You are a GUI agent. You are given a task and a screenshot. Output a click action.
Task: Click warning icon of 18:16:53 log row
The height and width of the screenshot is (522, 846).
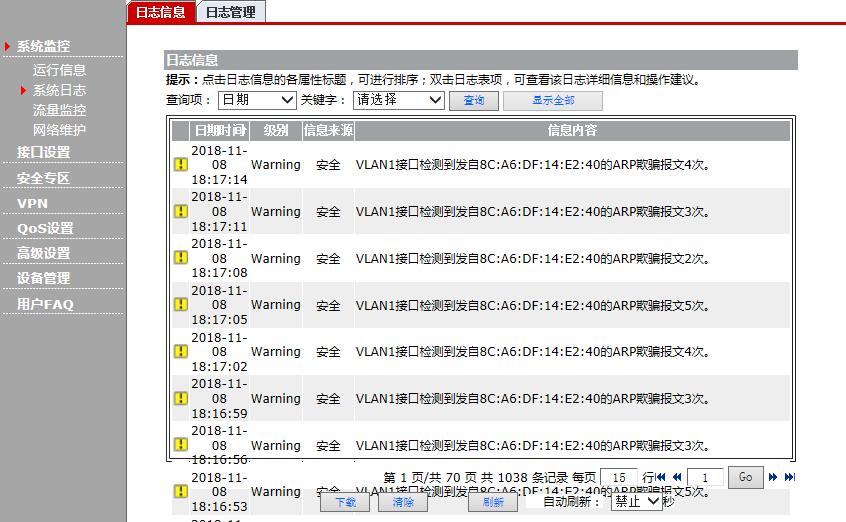tap(181, 492)
